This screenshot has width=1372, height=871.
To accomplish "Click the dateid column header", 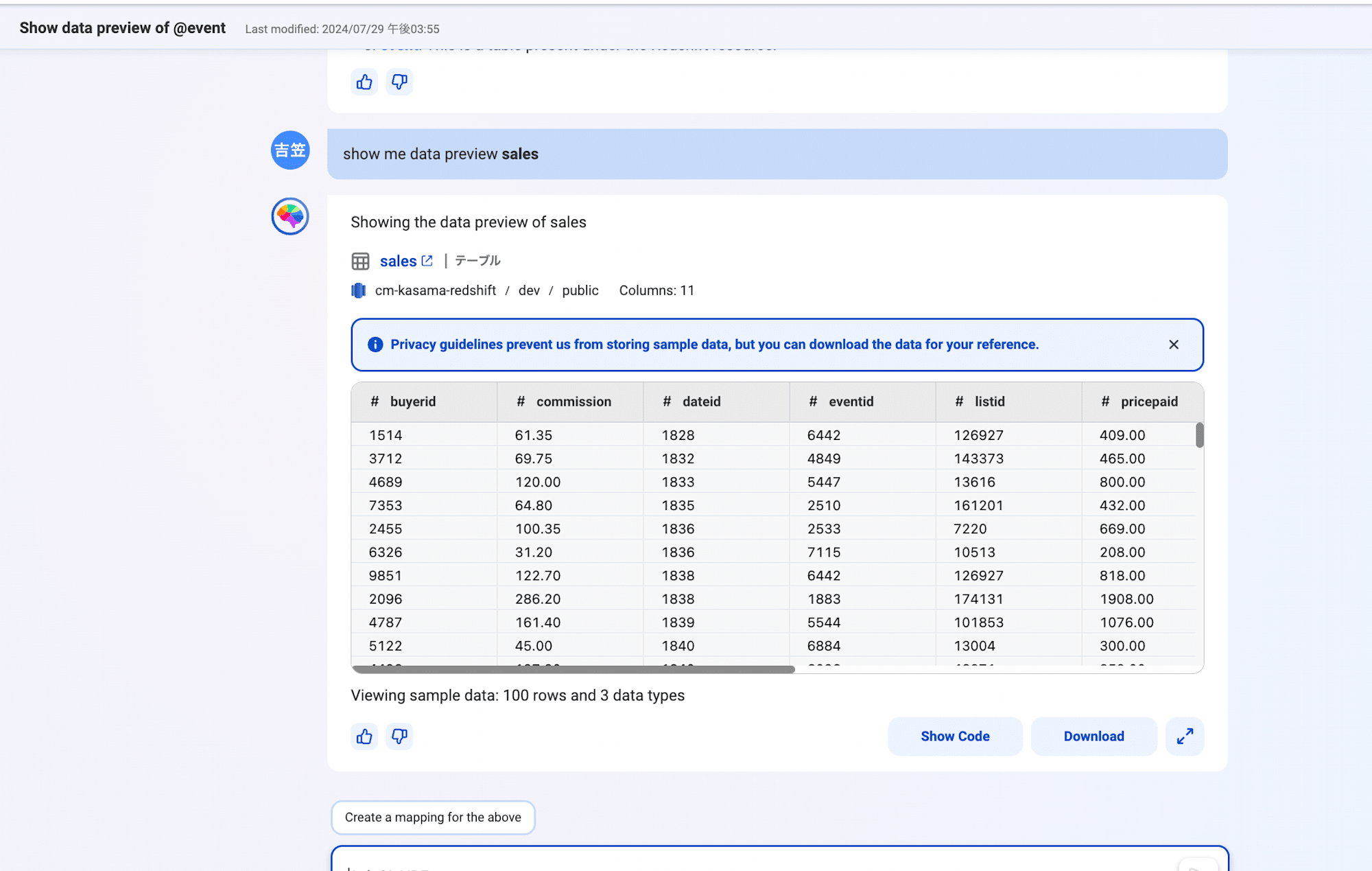I will tap(716, 402).
